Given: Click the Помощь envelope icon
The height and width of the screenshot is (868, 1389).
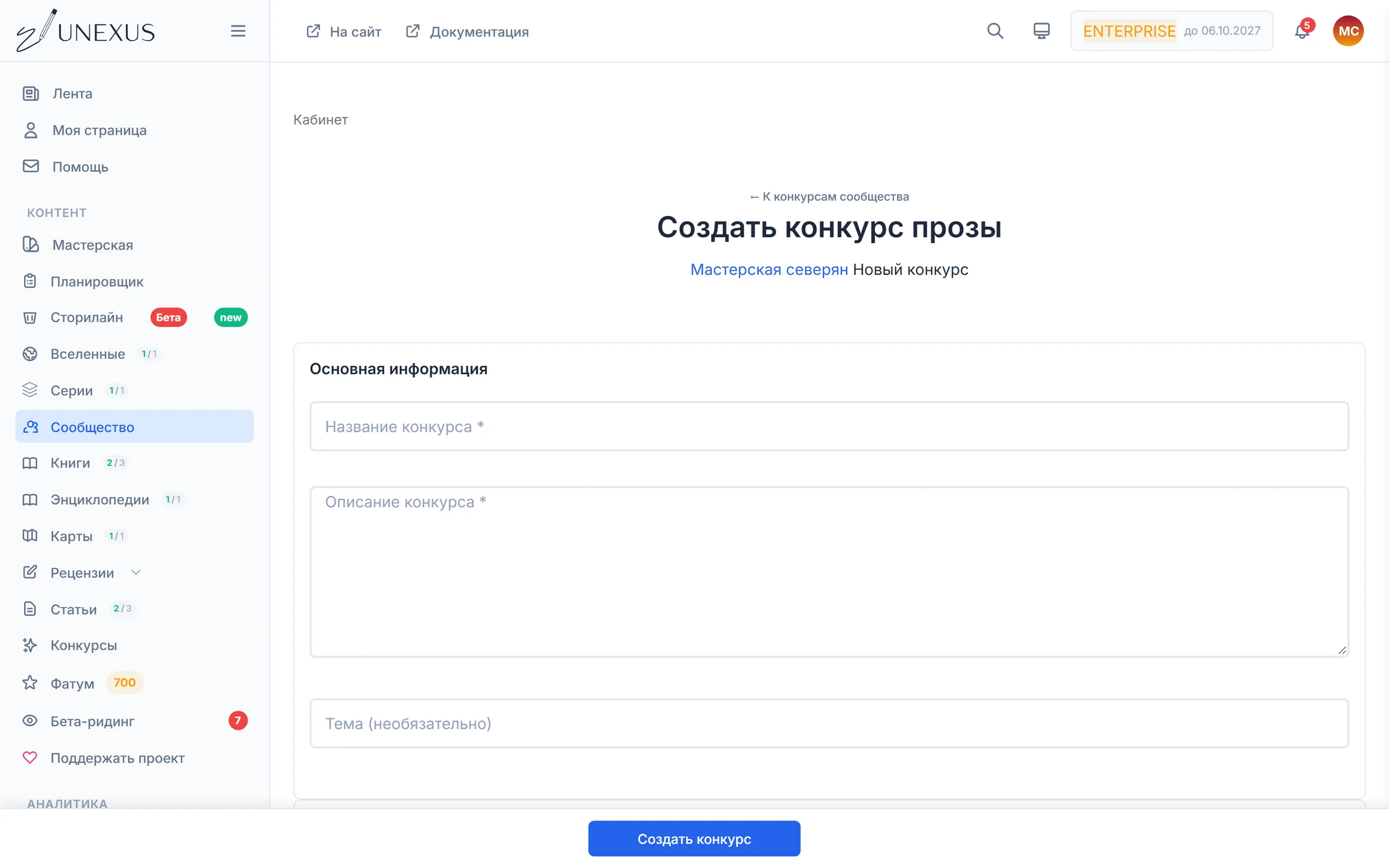Looking at the screenshot, I should point(31,167).
